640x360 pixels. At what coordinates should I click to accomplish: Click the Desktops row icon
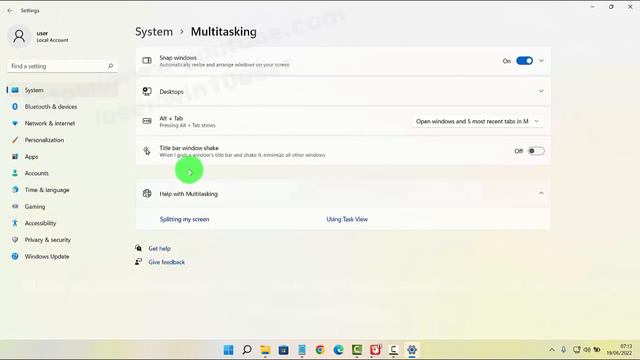click(x=147, y=91)
